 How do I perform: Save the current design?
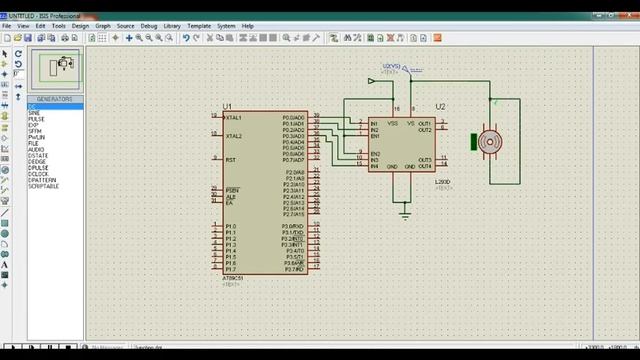28,38
